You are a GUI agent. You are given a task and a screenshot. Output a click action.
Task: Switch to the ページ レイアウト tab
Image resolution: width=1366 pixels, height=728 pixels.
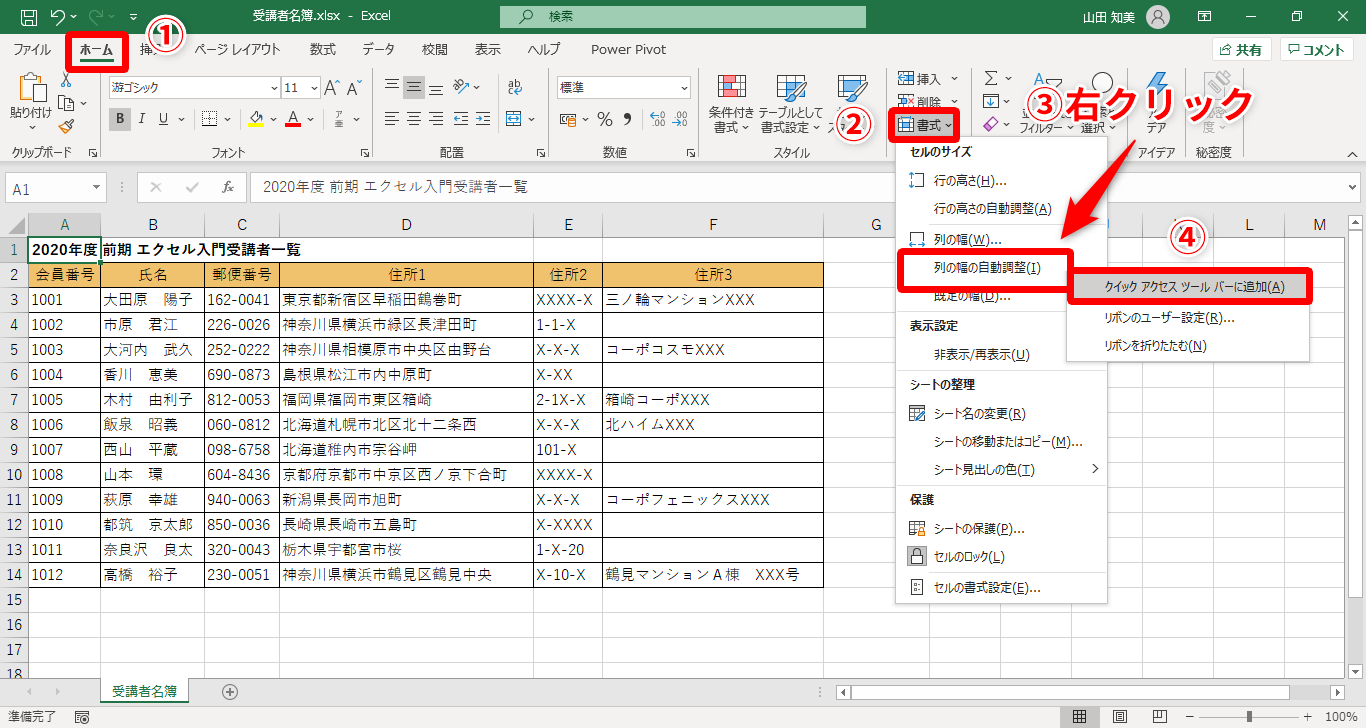coord(237,49)
